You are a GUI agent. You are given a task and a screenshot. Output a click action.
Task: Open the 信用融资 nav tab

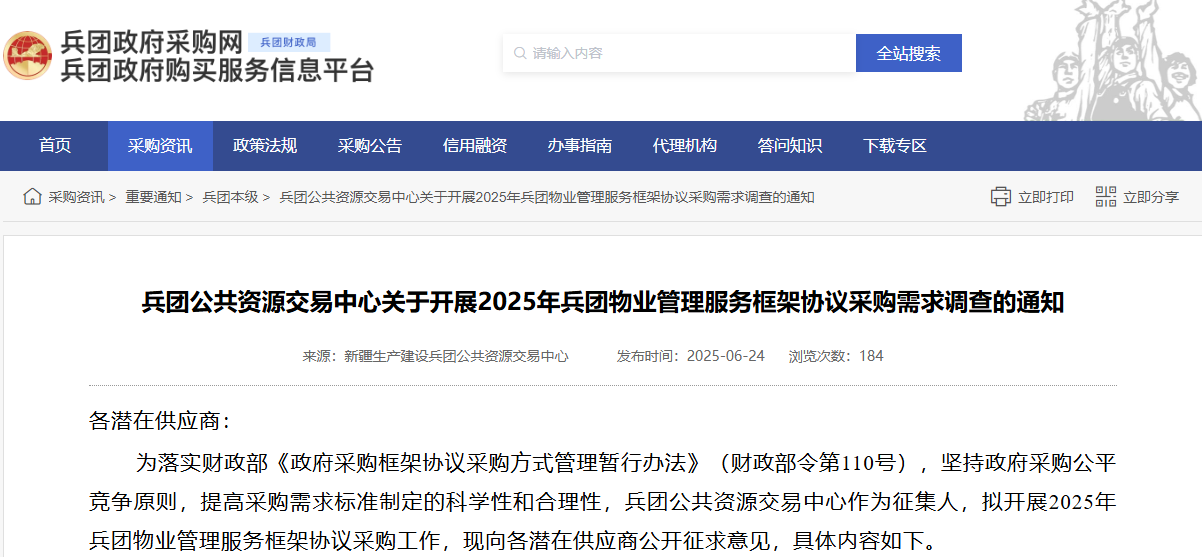click(x=475, y=146)
